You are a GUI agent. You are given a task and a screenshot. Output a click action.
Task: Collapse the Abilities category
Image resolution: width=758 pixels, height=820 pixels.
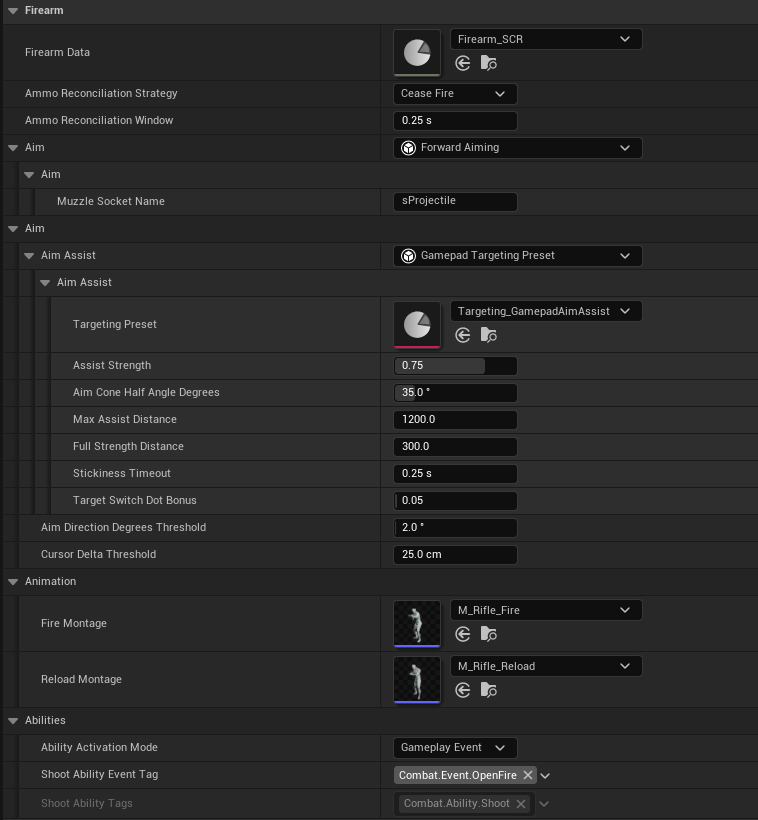[13, 721]
